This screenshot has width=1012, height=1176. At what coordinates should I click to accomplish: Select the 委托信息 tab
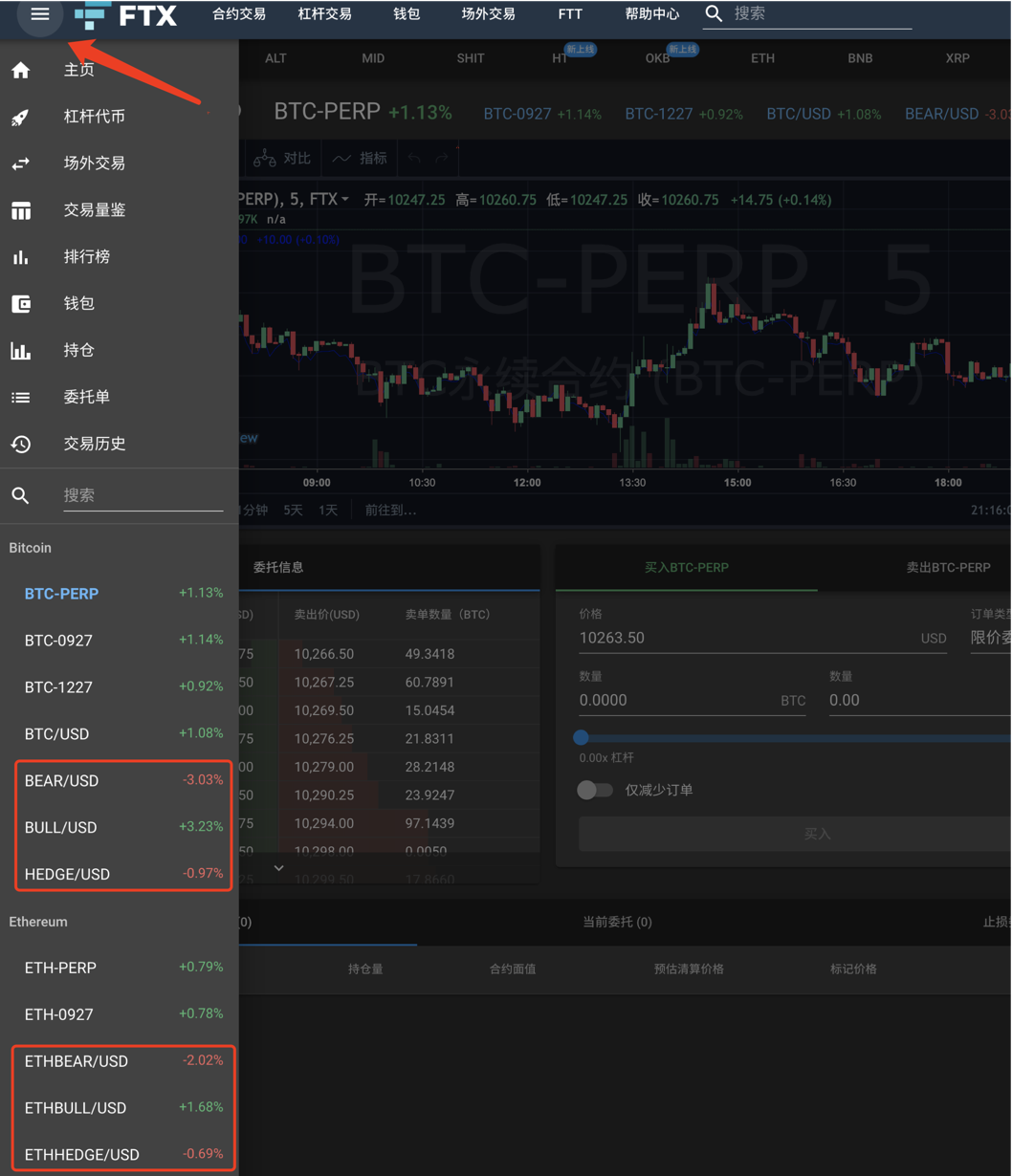278,568
